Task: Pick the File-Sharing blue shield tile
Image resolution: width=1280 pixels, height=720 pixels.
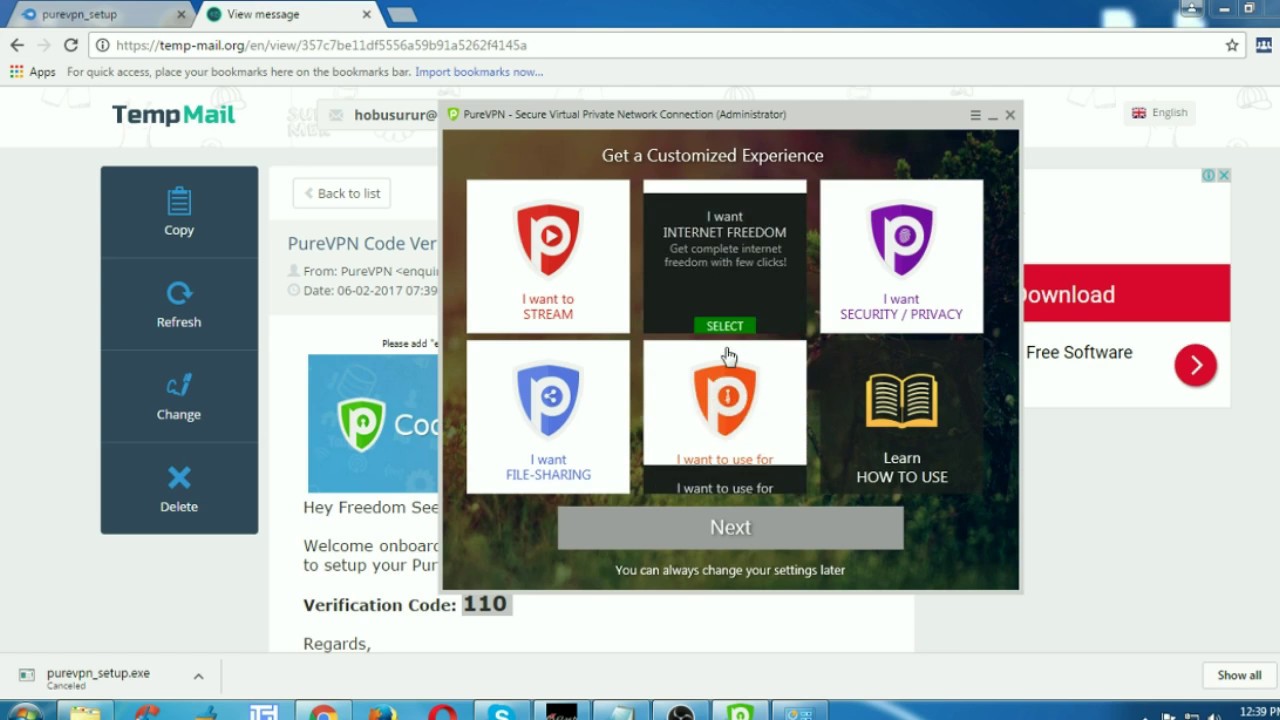Action: pos(548,417)
